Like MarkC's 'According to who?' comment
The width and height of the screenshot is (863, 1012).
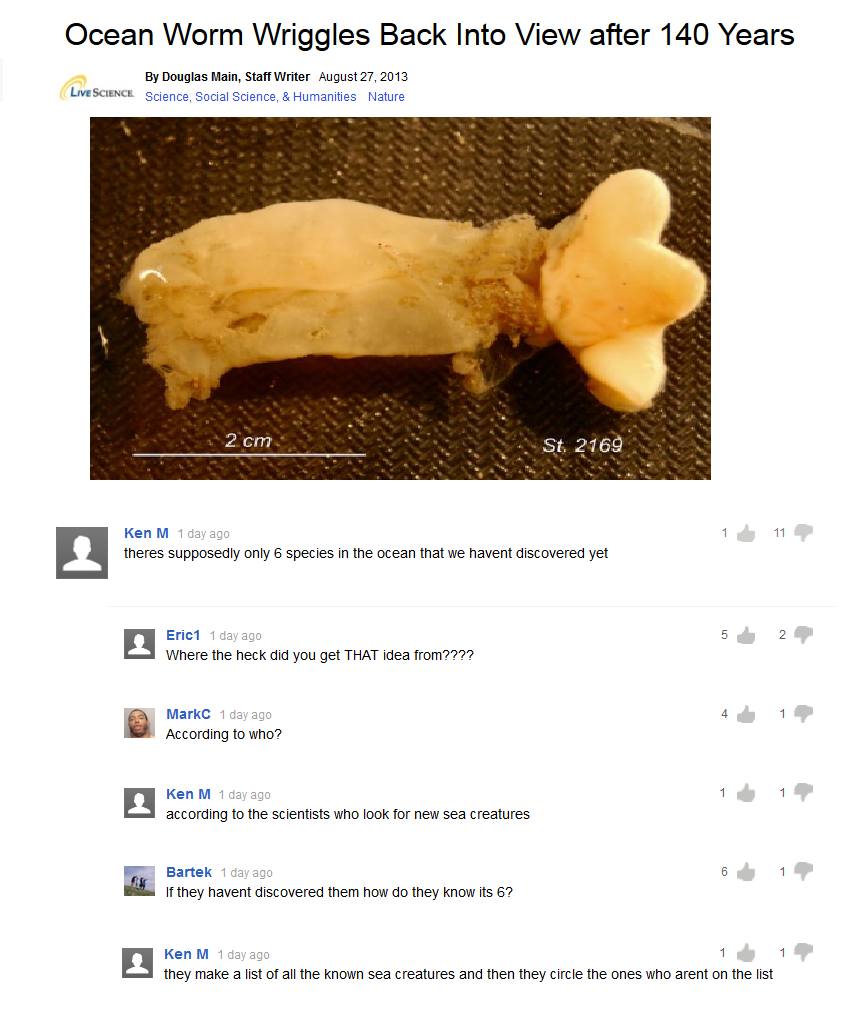[x=746, y=714]
